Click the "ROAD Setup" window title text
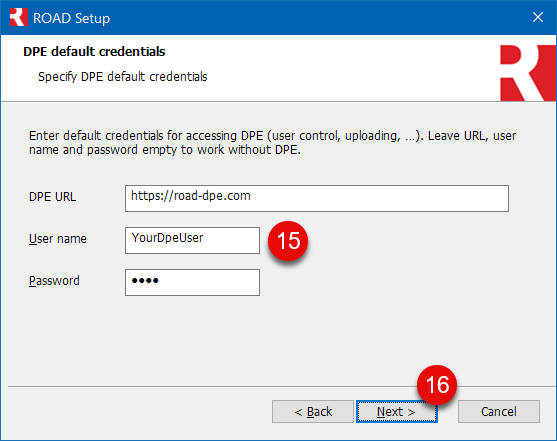 pos(71,18)
